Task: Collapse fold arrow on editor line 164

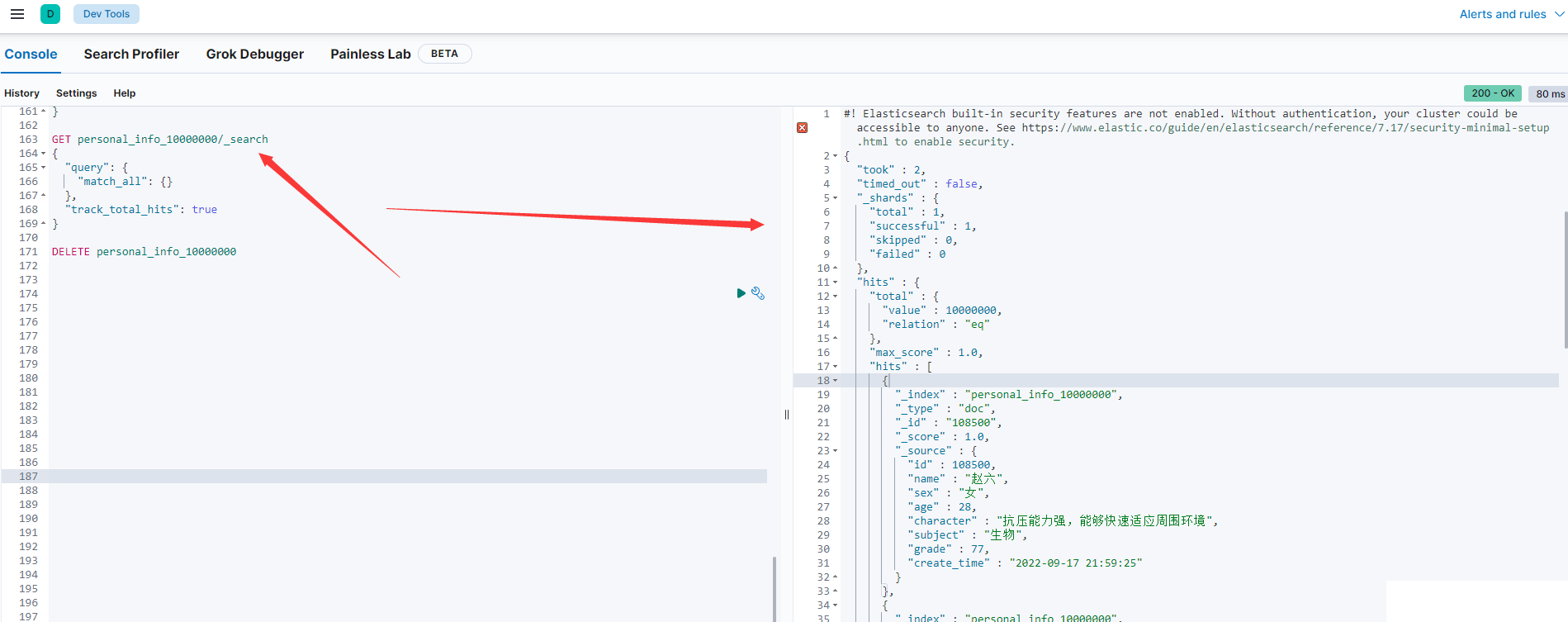Action: (44, 154)
